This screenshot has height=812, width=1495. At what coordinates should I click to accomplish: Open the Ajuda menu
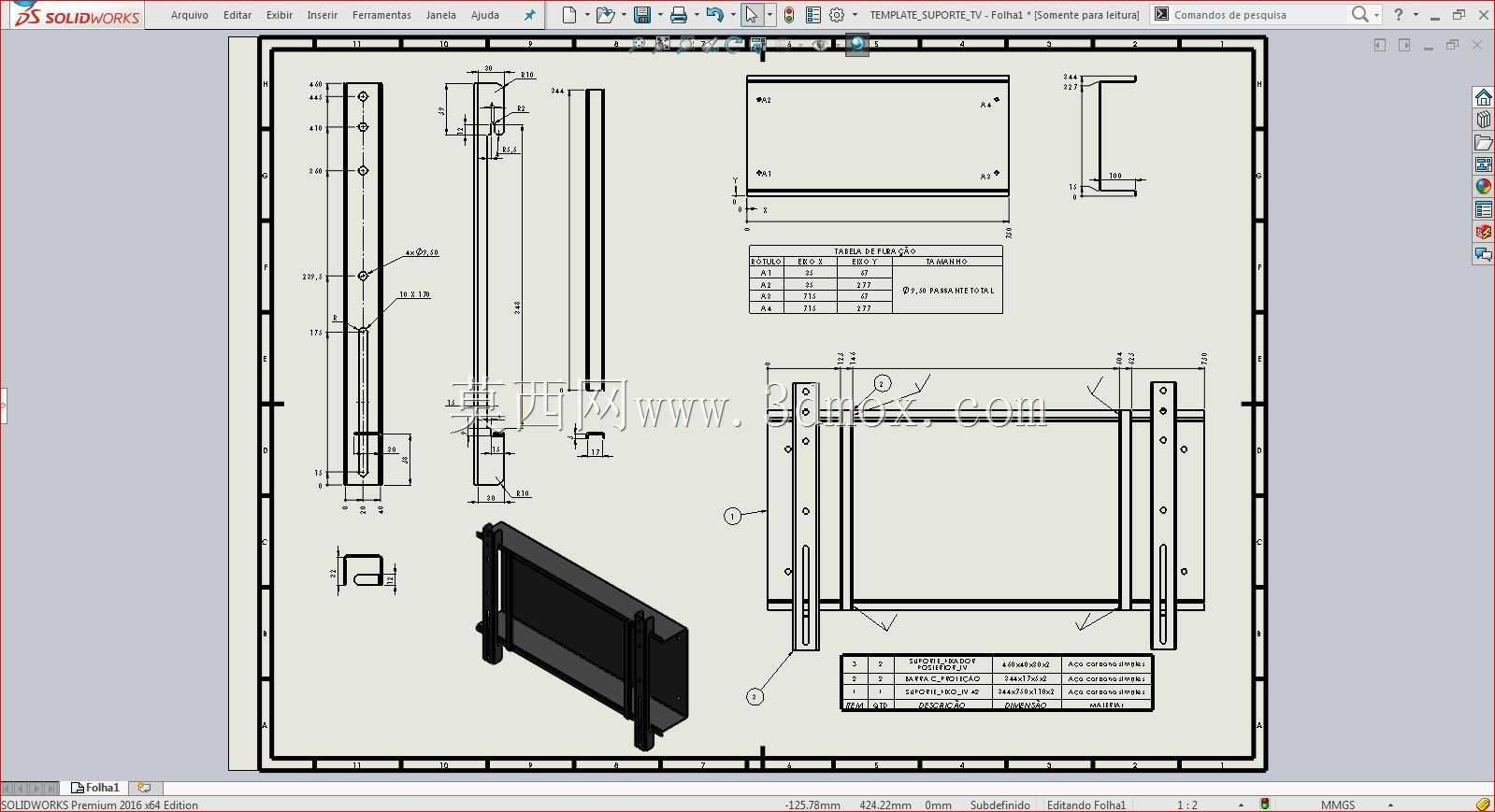pos(485,15)
